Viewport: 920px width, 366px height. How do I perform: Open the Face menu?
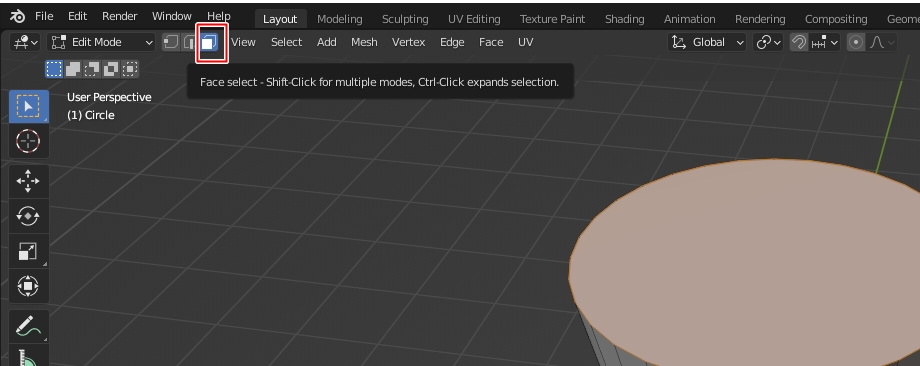(x=491, y=42)
